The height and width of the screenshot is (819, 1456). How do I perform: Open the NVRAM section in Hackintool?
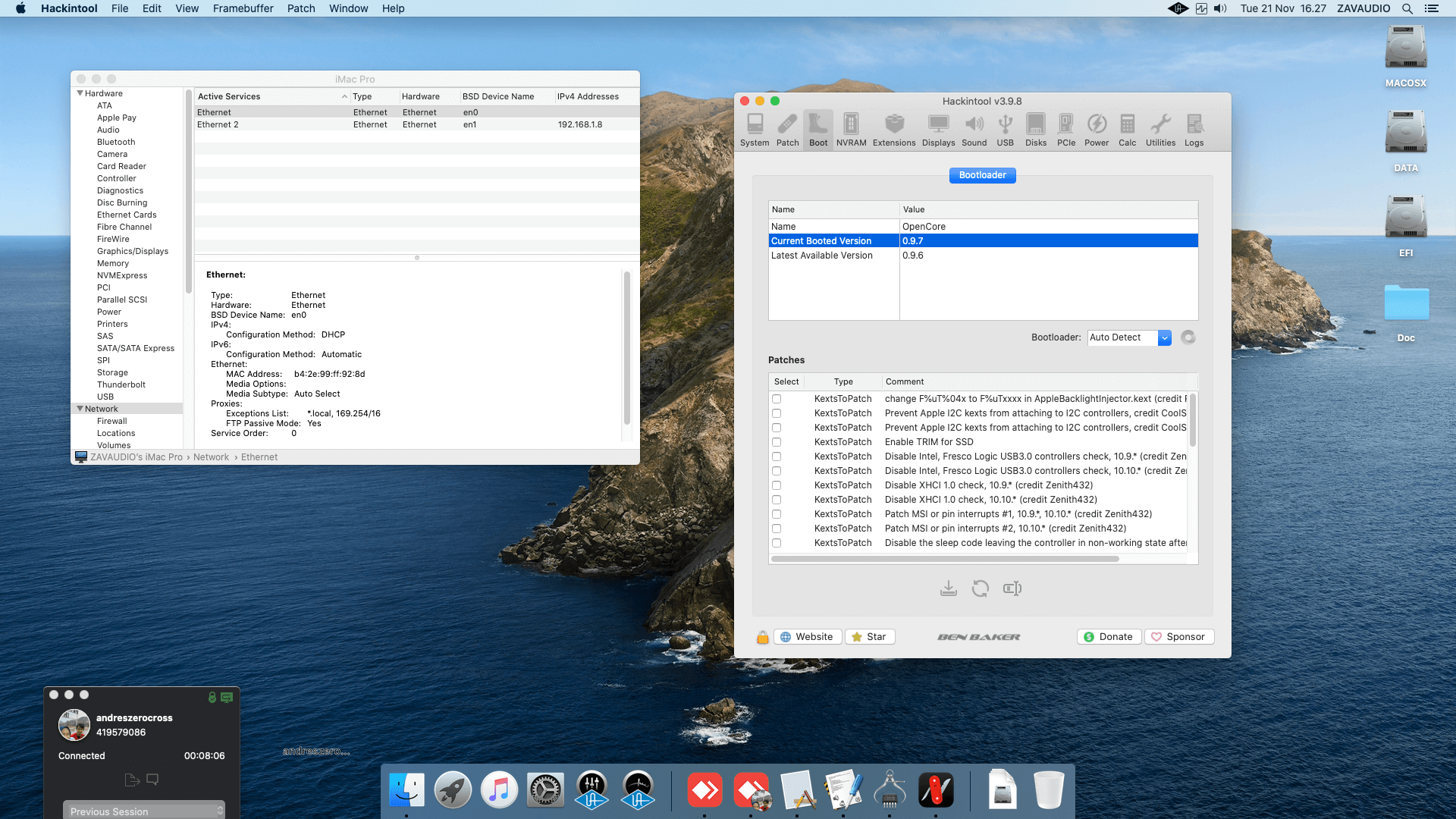coord(851,130)
